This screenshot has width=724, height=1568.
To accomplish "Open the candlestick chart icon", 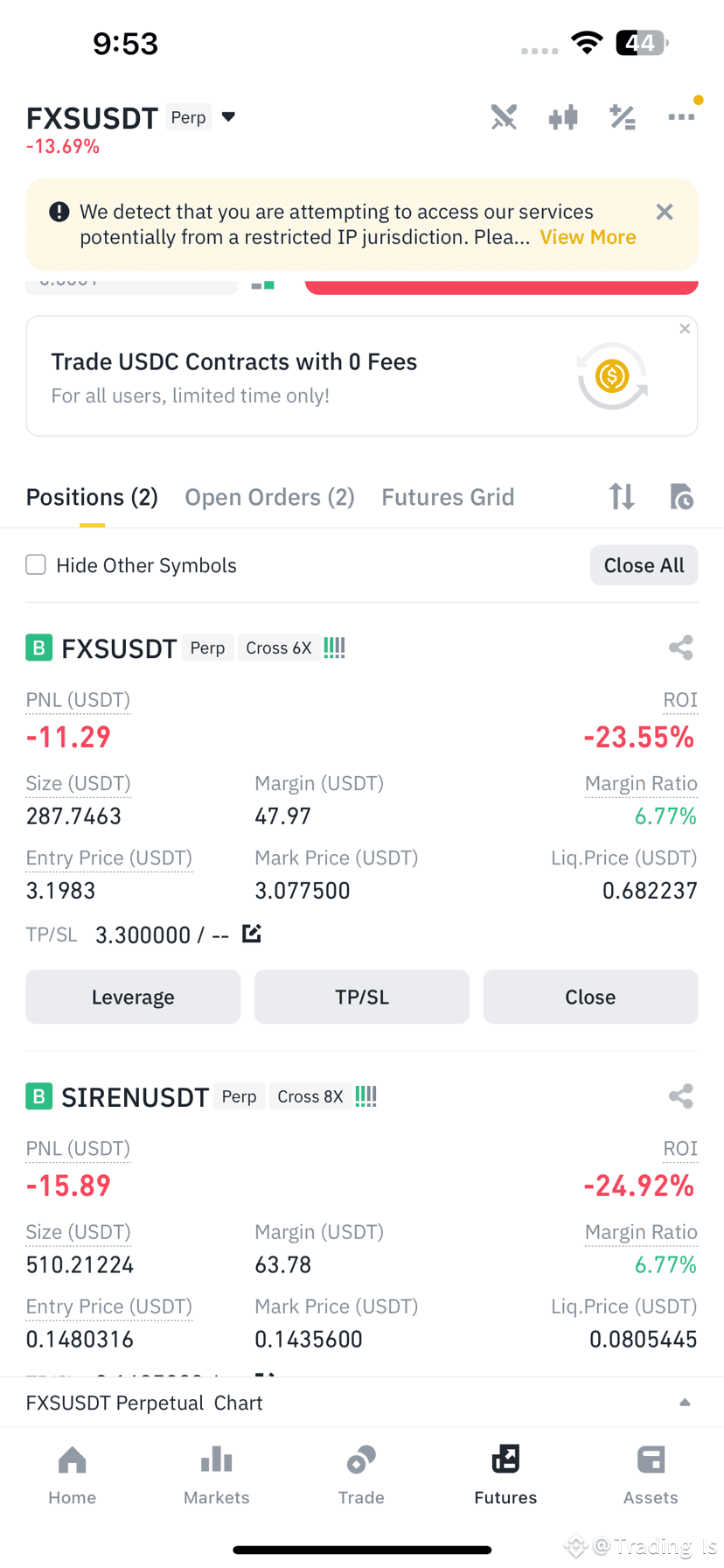I will click(x=563, y=117).
